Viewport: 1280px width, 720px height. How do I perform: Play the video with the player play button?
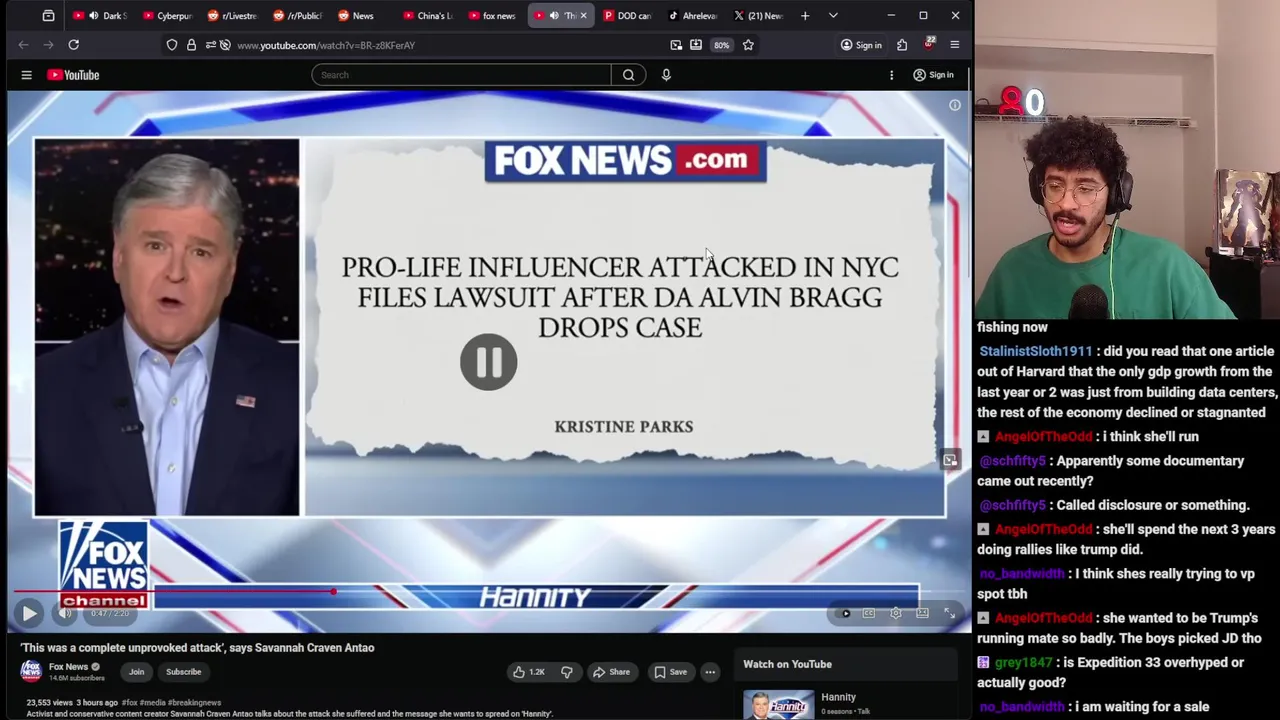tap(29, 613)
